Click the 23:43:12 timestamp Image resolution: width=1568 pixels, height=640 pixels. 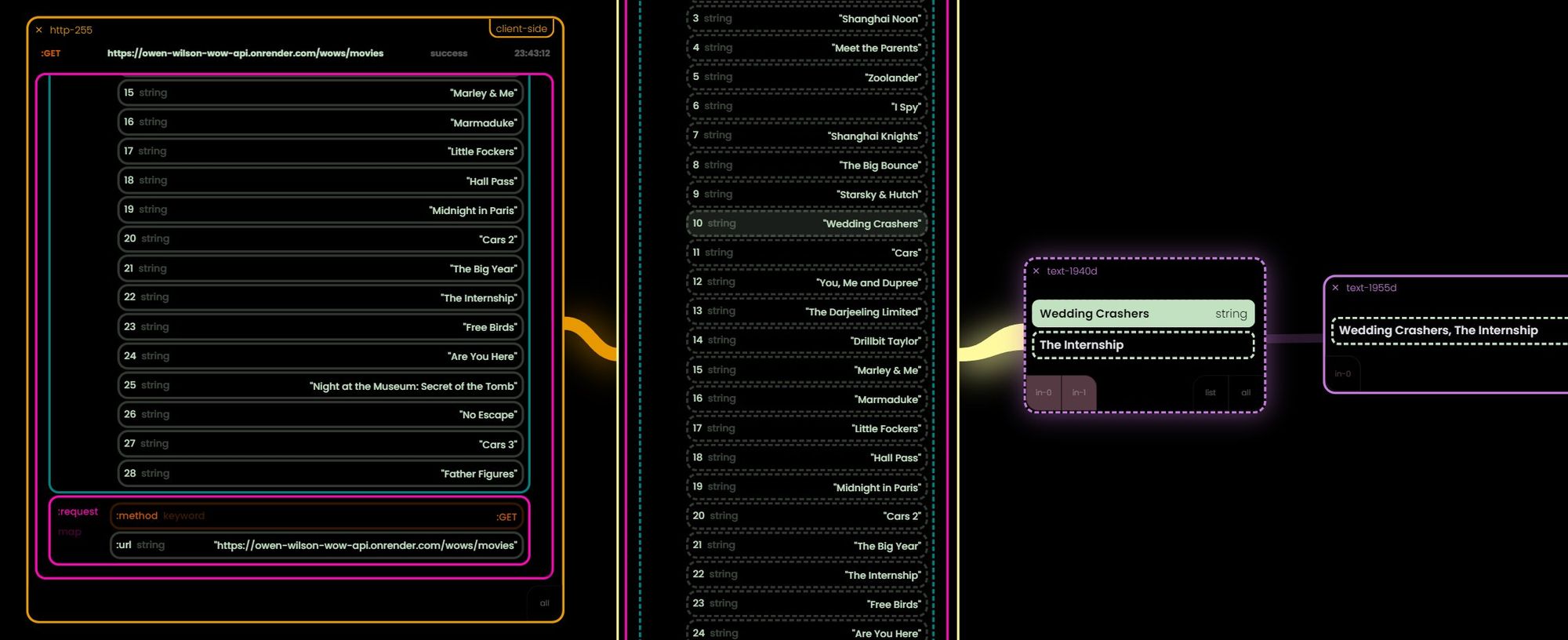tap(532, 53)
